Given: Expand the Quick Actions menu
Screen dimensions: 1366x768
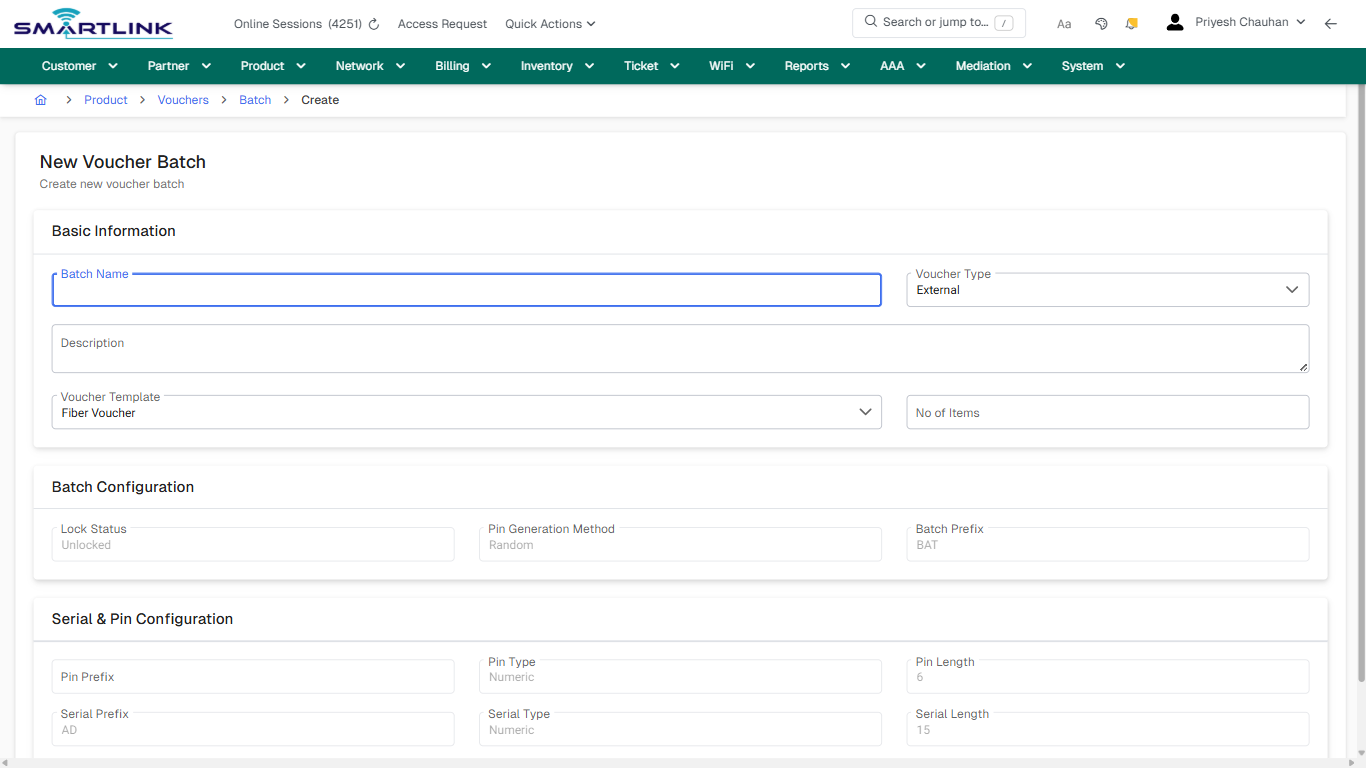Looking at the screenshot, I should point(549,23).
